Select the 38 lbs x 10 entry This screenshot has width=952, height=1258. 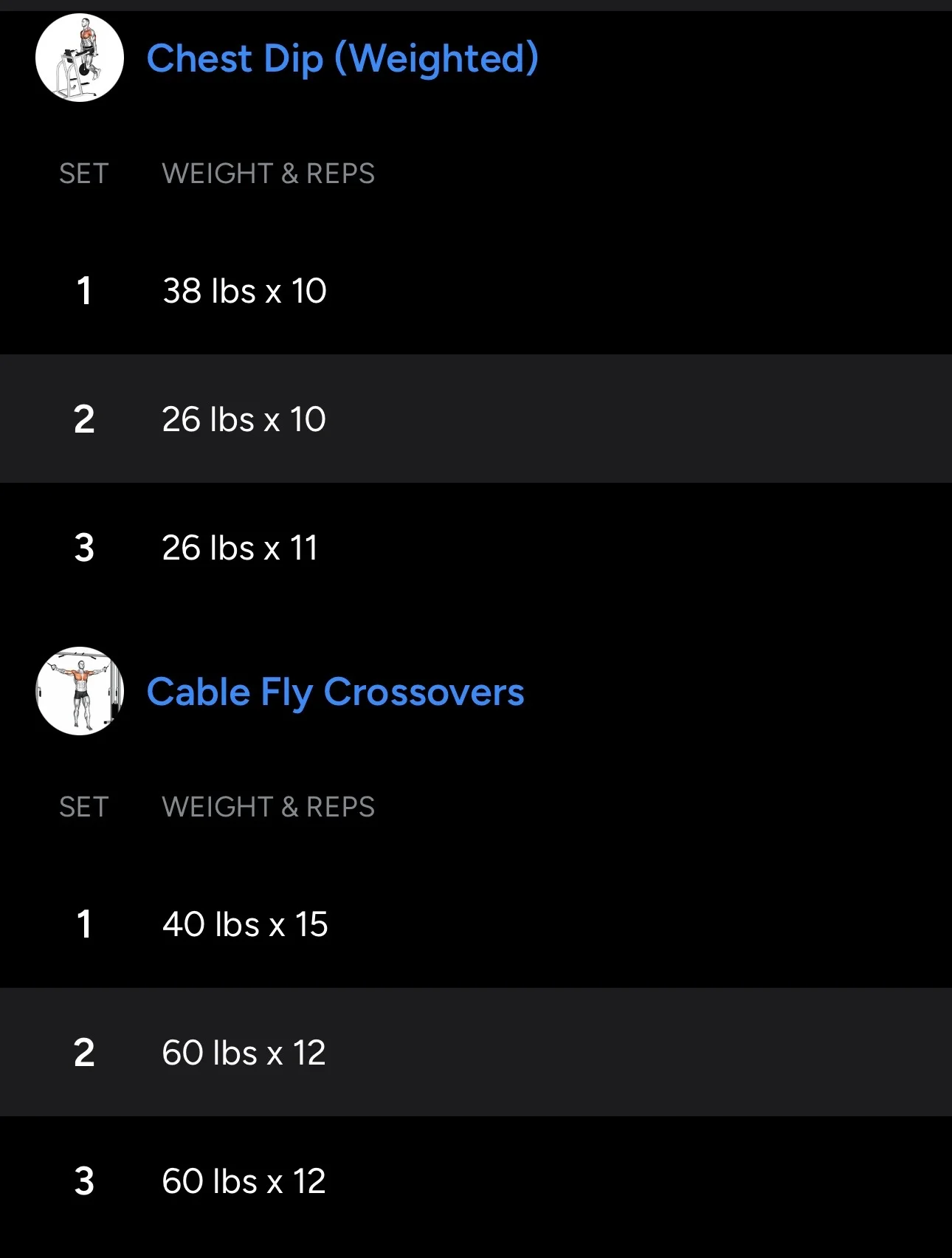(x=244, y=291)
